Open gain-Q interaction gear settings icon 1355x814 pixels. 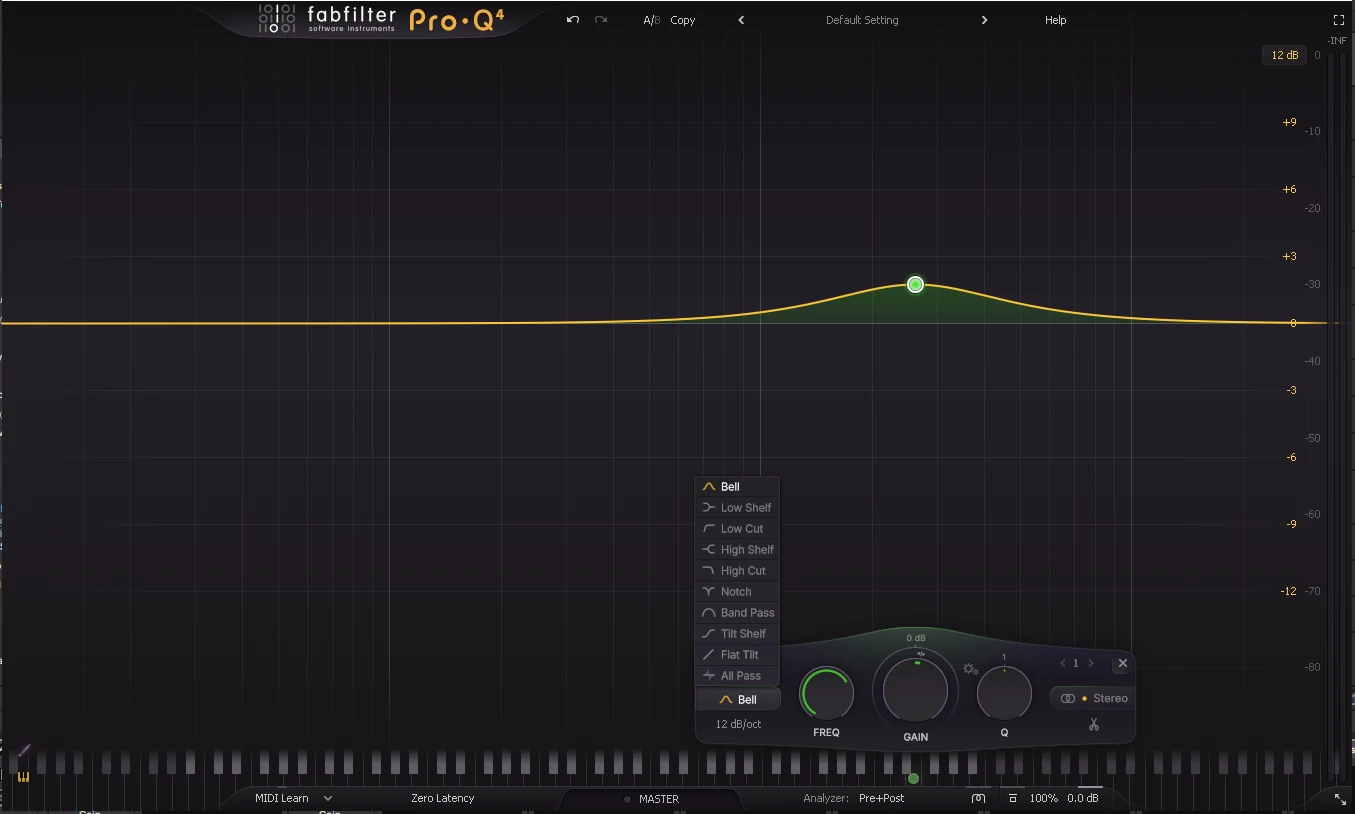(969, 669)
